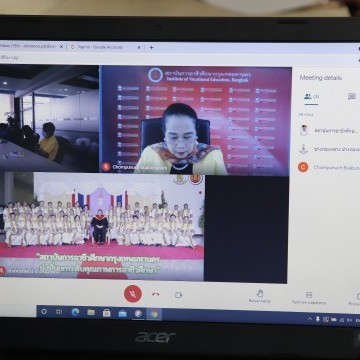Open Microsoft Edge from the taskbar

coord(75,312)
